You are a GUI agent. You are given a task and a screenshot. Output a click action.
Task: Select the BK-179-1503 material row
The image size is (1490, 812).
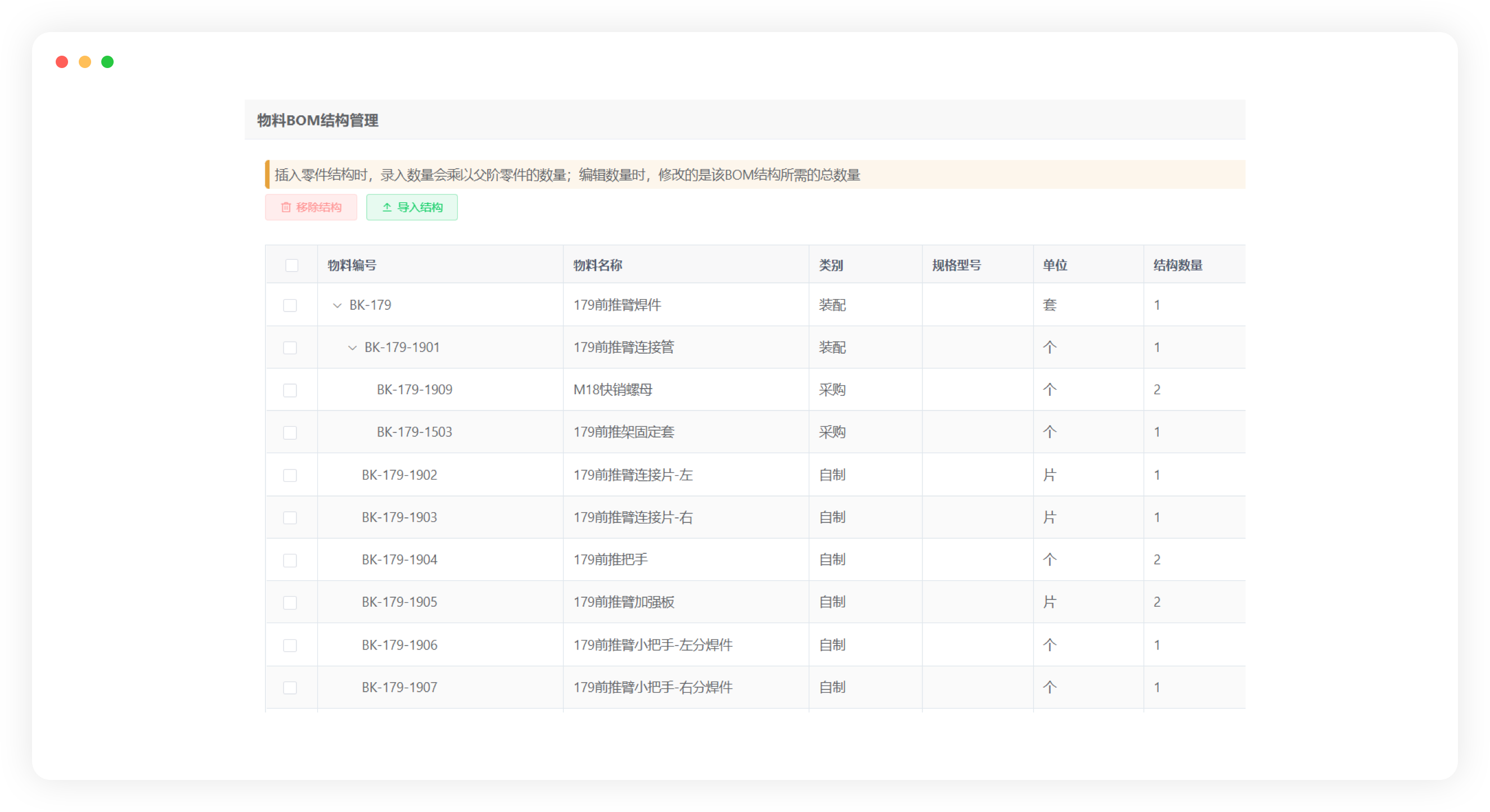pyautogui.click(x=414, y=432)
